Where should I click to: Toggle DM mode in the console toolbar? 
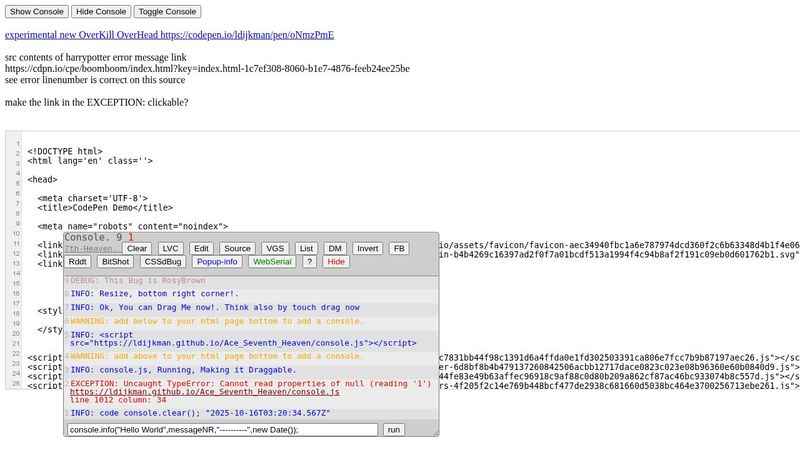(x=335, y=248)
